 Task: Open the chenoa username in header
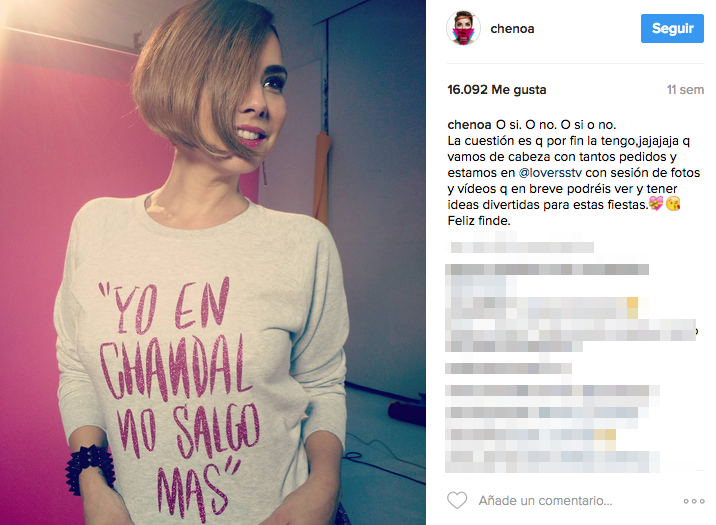point(512,29)
